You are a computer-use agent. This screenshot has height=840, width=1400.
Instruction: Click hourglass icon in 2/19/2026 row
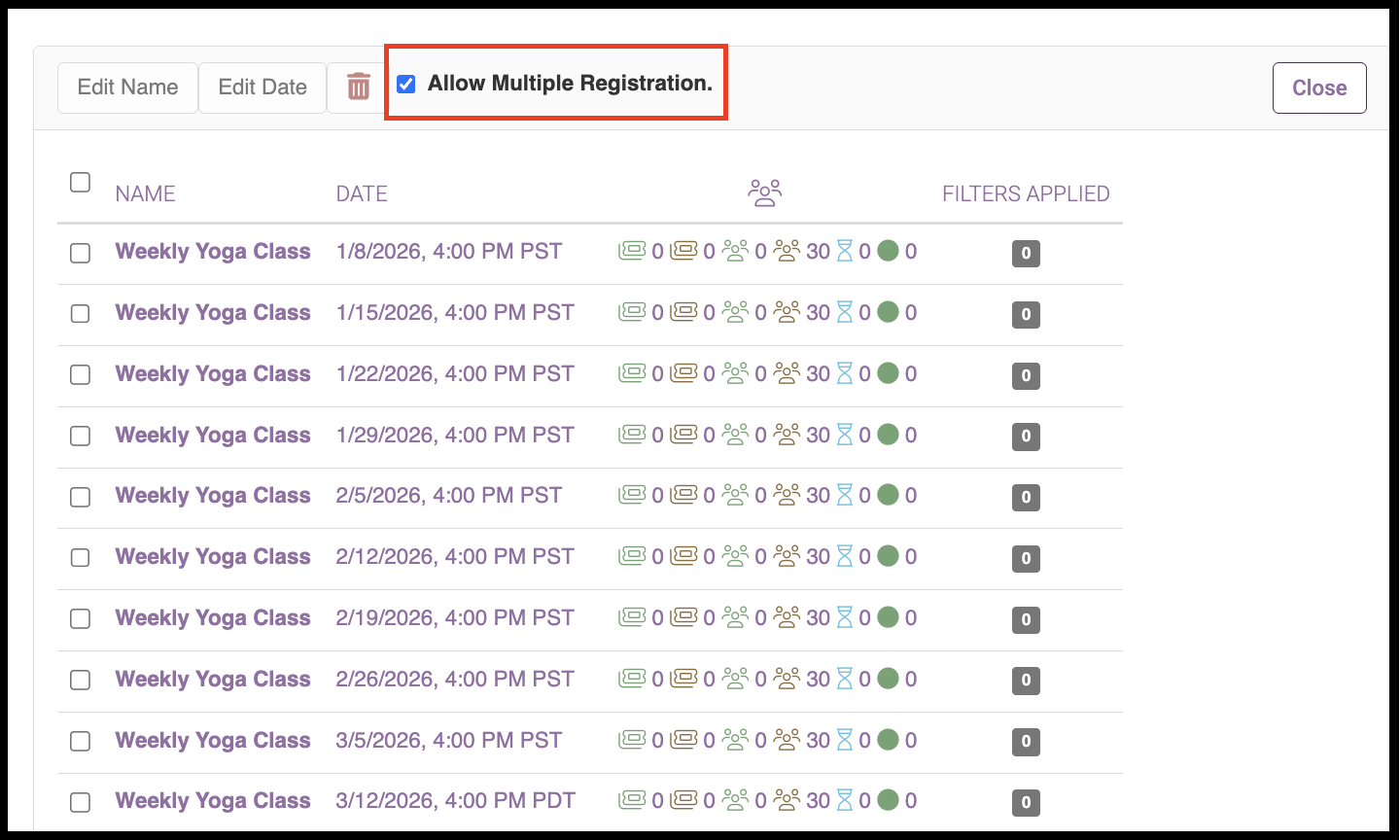[845, 618]
